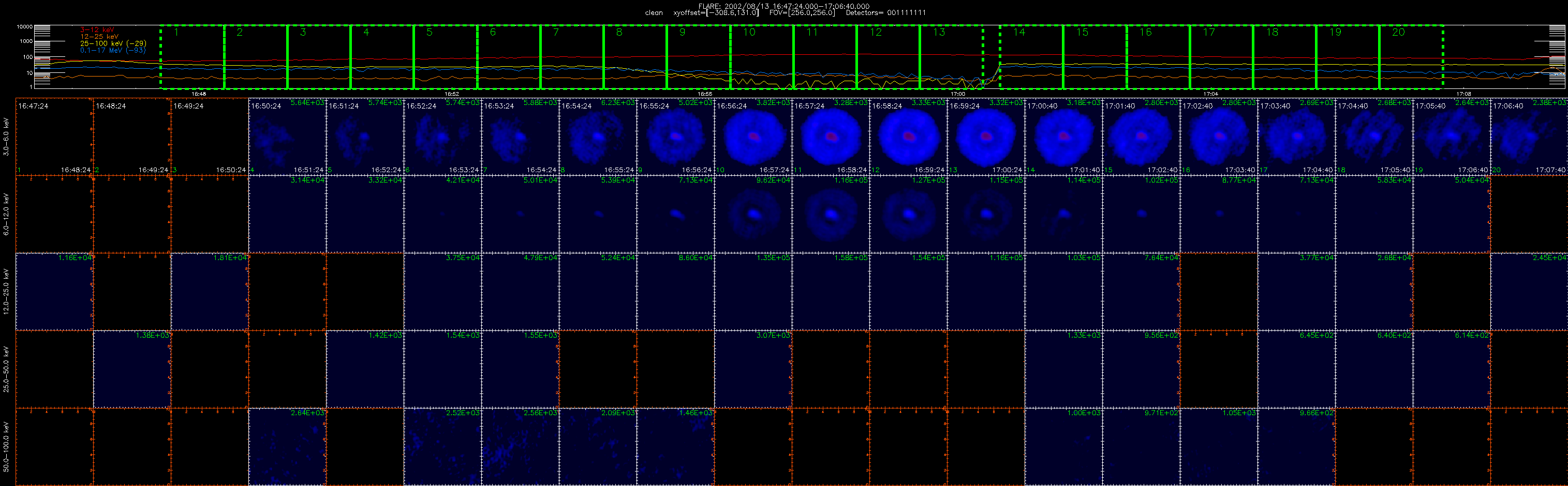Open the 25.0-50.0 keV image with peak 3.07E+03
This screenshot has width=1568, height=486.
(x=753, y=369)
